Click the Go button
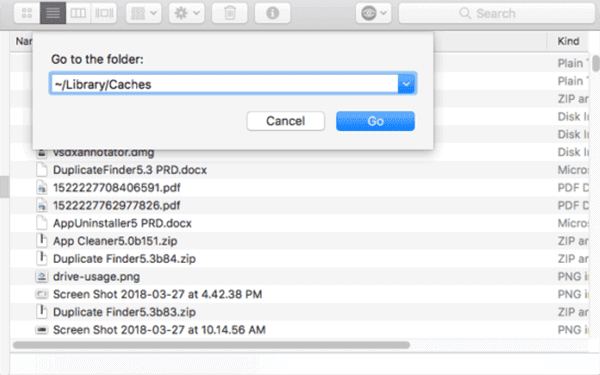 coord(375,121)
